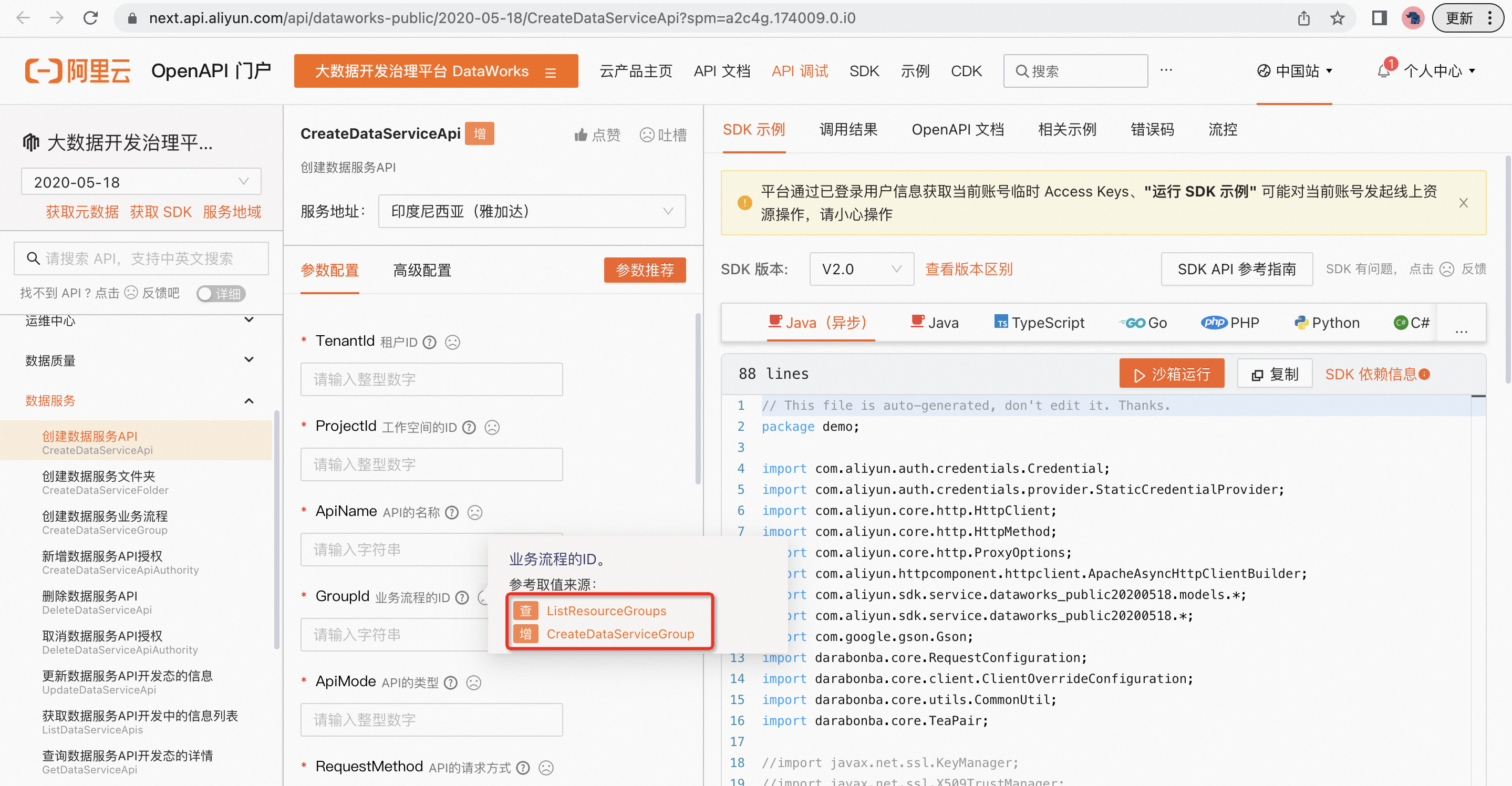Click the feedback face next to ApiName

point(475,512)
